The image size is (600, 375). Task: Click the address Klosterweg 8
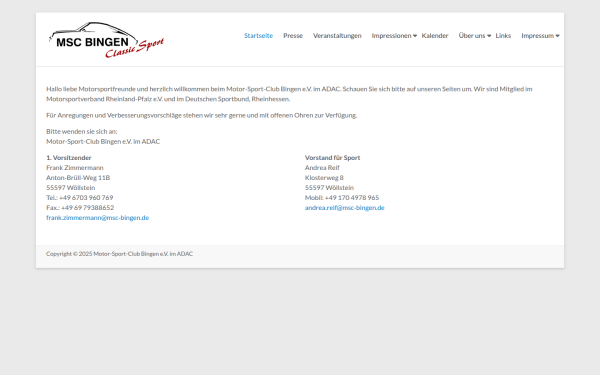324,178
